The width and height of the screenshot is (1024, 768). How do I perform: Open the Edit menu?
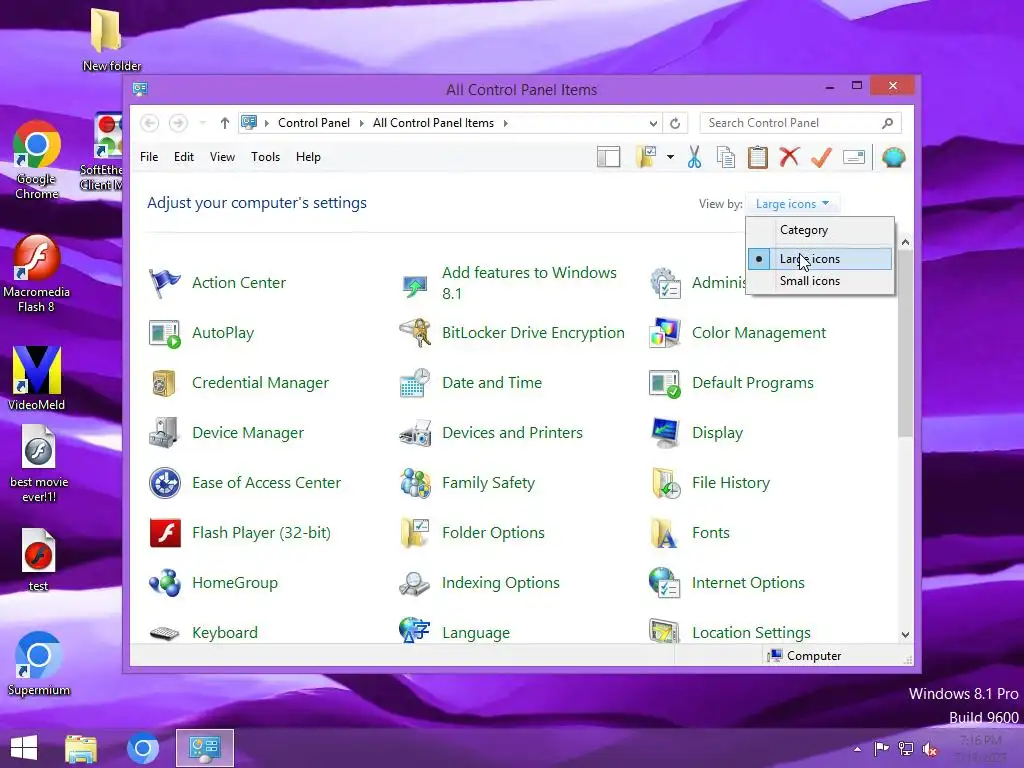[x=184, y=157]
